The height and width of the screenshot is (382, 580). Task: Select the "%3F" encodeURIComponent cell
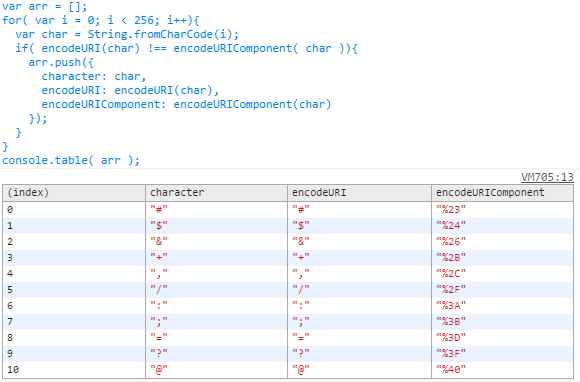coord(502,354)
